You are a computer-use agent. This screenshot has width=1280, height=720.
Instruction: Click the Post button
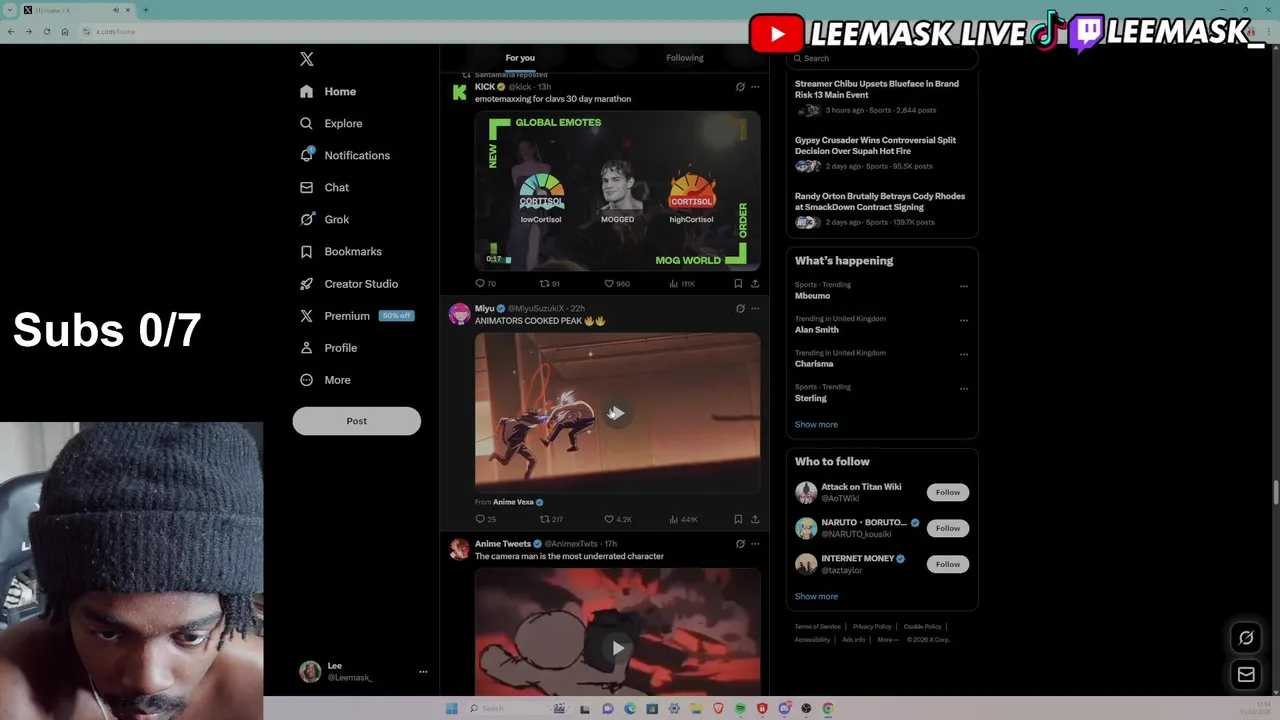tap(357, 421)
